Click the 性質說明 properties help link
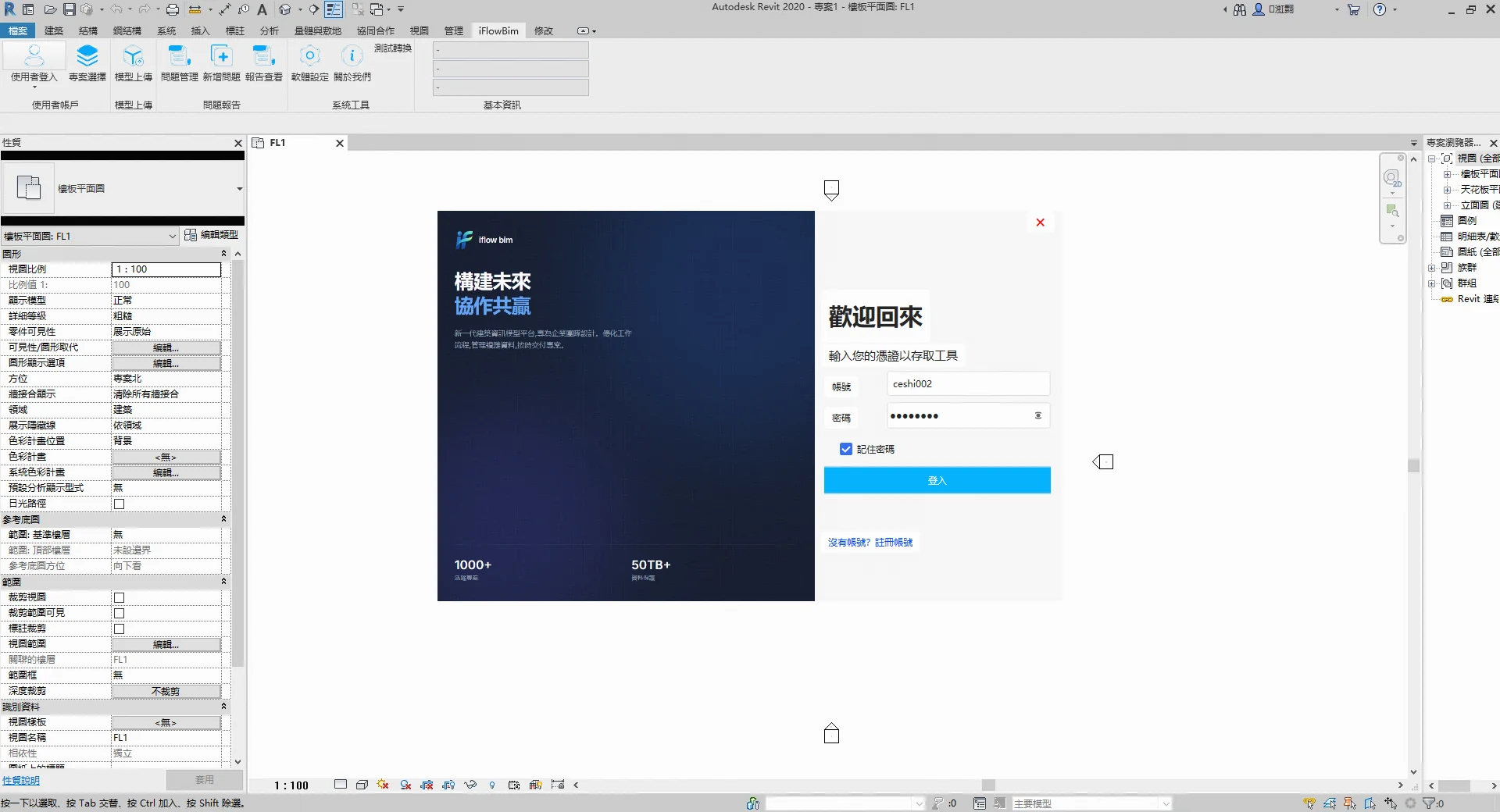 tap(21, 780)
